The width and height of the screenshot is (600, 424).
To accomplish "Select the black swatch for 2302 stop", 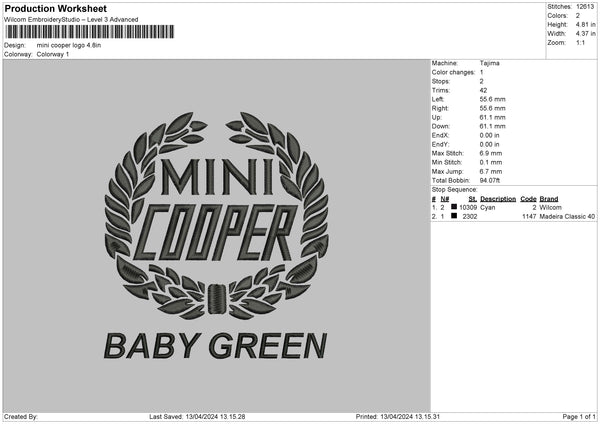I will pos(454,216).
